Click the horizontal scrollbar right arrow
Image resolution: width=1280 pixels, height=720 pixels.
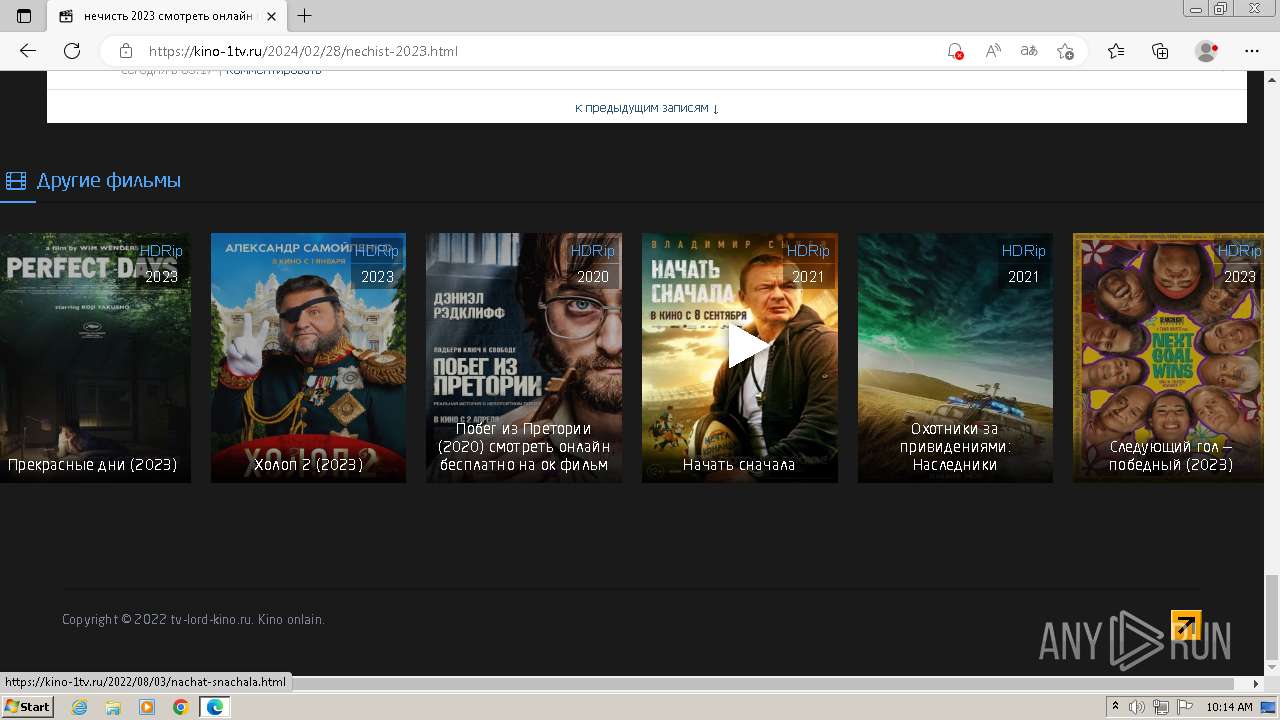[1256, 684]
